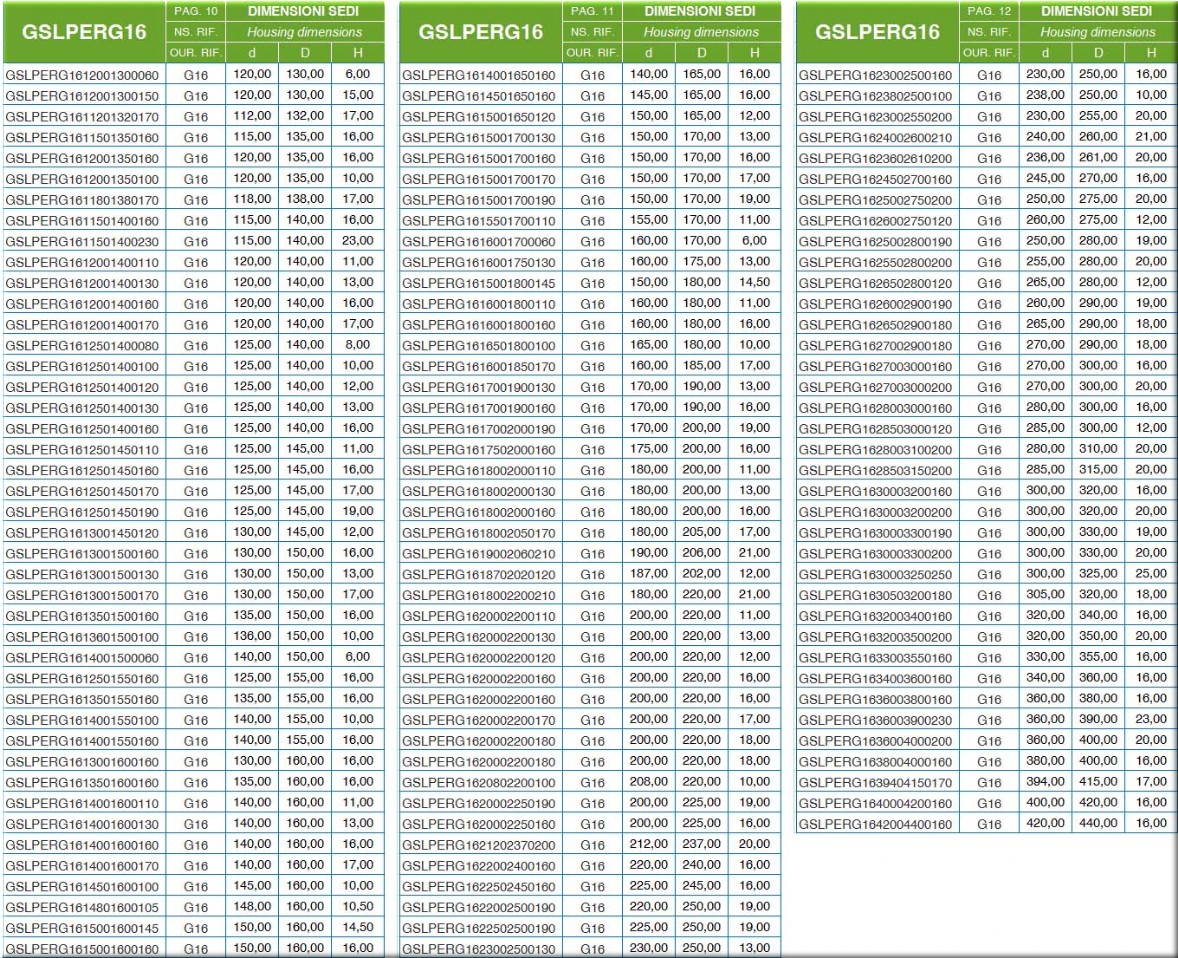1178x958 pixels.
Task: Click d value 394,00 in row GSLPERG1639404150170
Action: coord(1046,781)
